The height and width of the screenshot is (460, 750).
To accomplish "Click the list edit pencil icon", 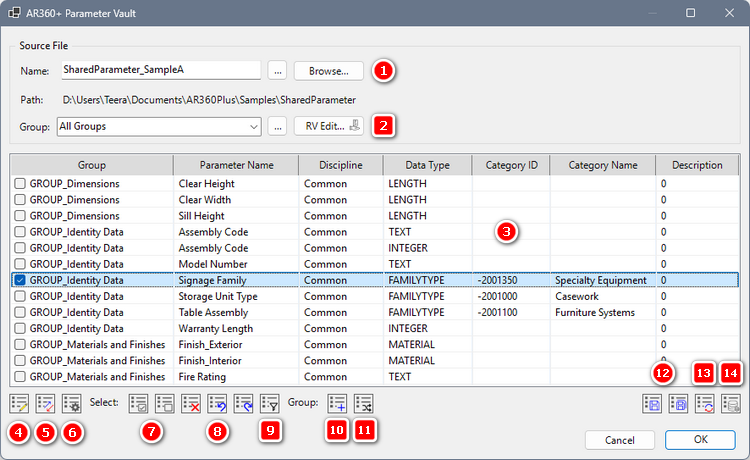I will coord(18,403).
